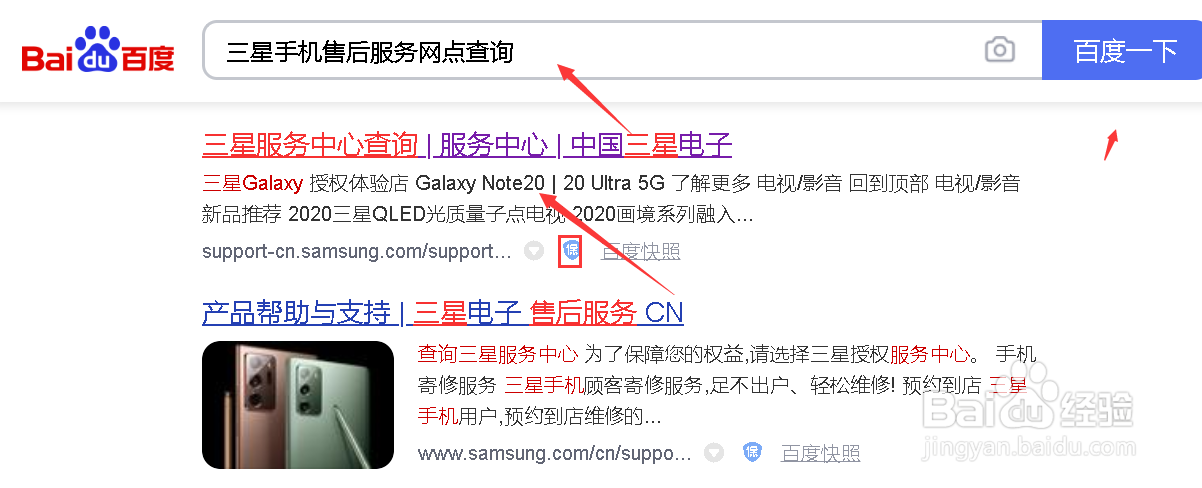Expand the arrow next to www.samsung.com/cn URL

tap(713, 453)
